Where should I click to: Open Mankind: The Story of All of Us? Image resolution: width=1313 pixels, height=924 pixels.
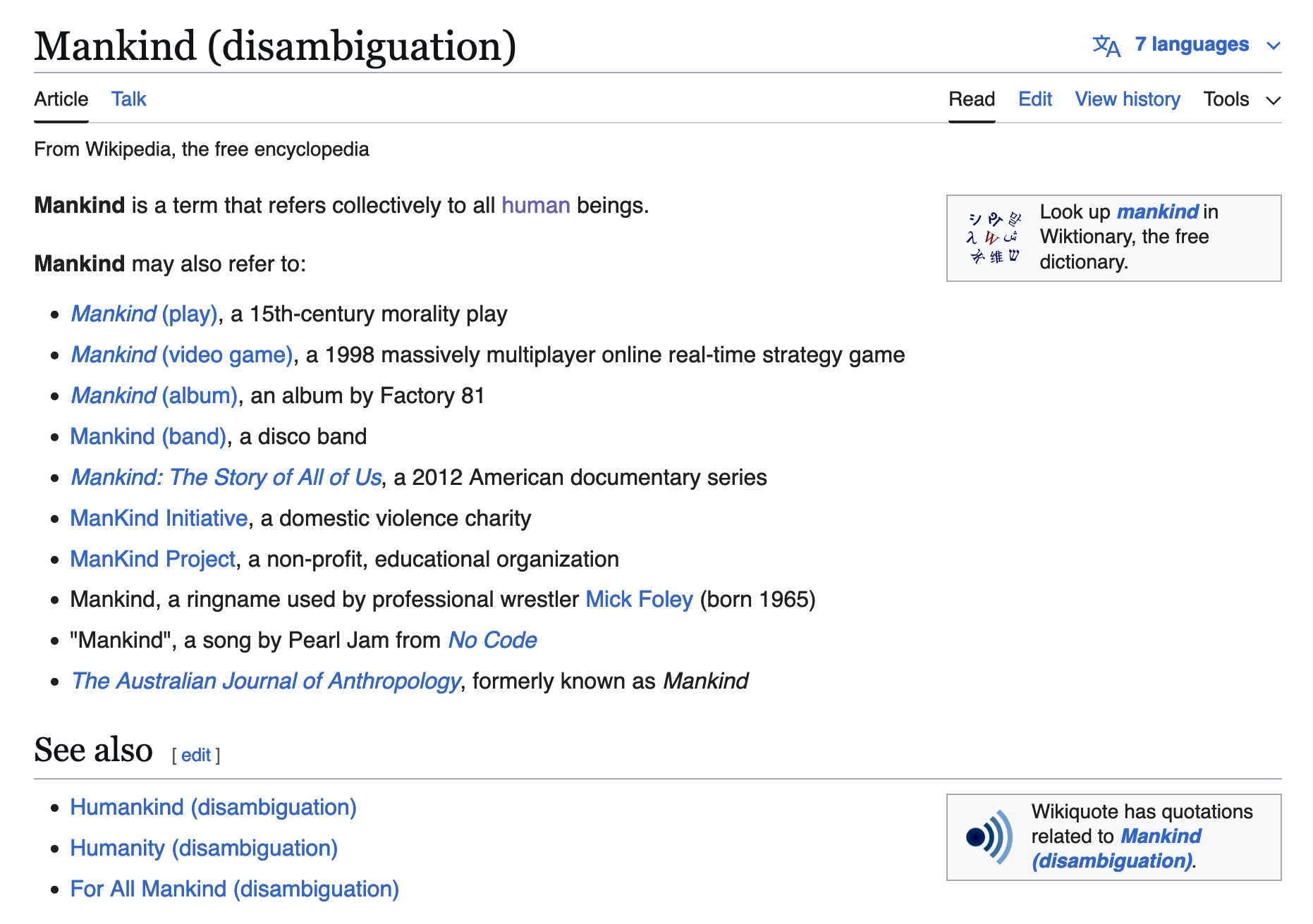tap(226, 477)
